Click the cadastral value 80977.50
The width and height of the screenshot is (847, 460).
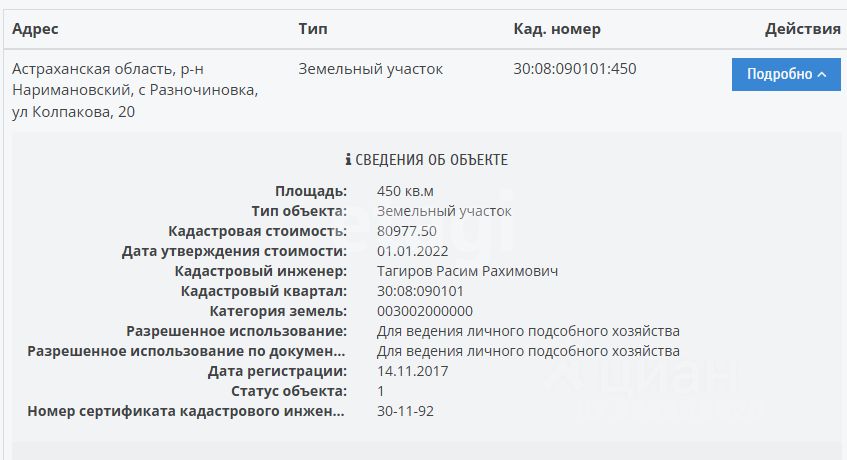407,231
